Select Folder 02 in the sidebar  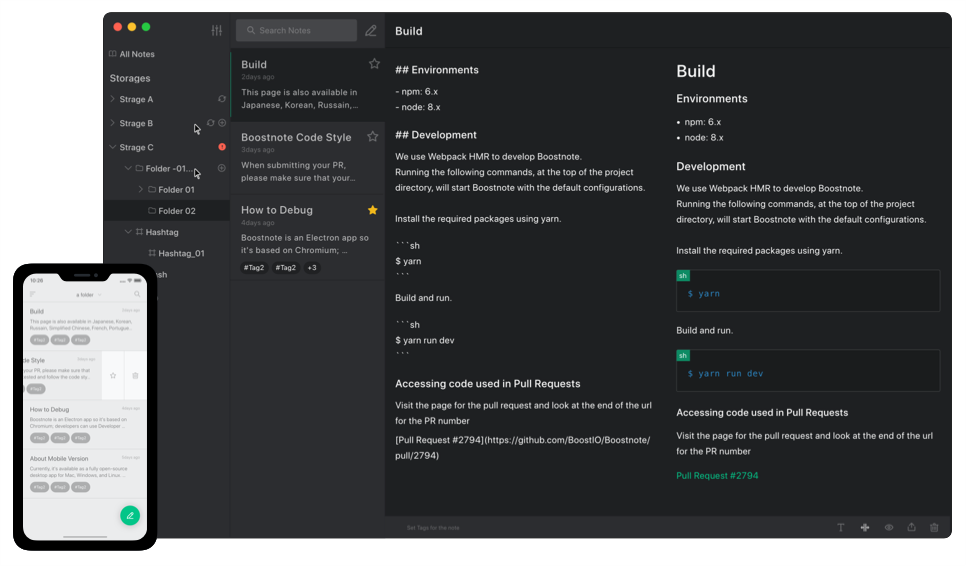click(x=166, y=211)
